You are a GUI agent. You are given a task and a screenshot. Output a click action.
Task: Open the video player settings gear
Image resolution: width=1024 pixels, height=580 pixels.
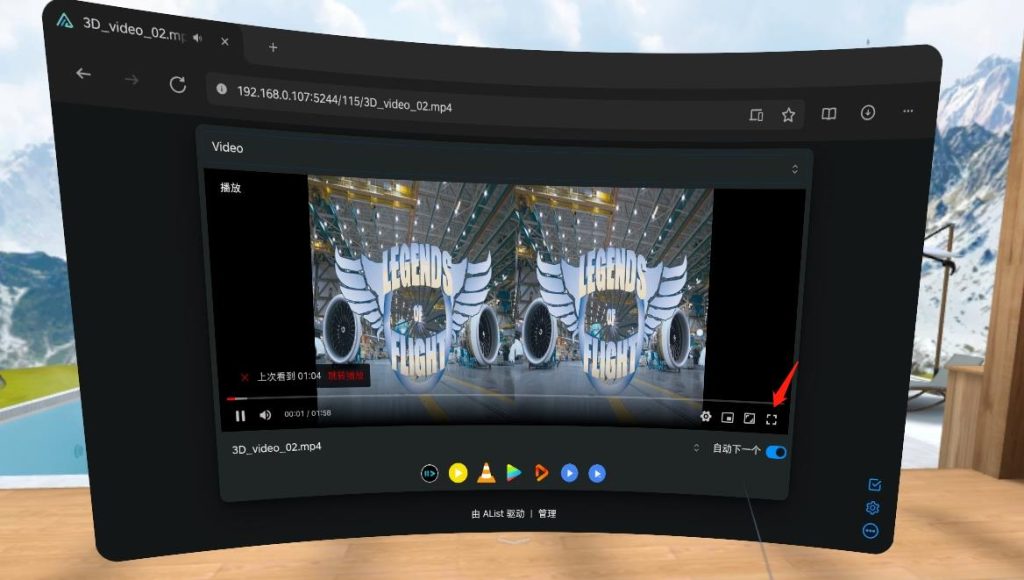click(705, 417)
